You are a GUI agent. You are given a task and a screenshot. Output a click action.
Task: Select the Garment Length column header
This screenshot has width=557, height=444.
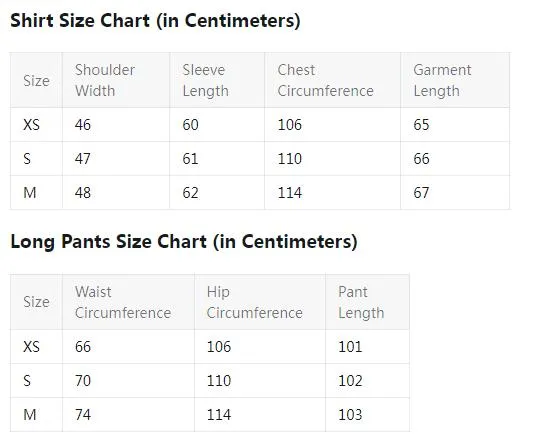click(442, 80)
